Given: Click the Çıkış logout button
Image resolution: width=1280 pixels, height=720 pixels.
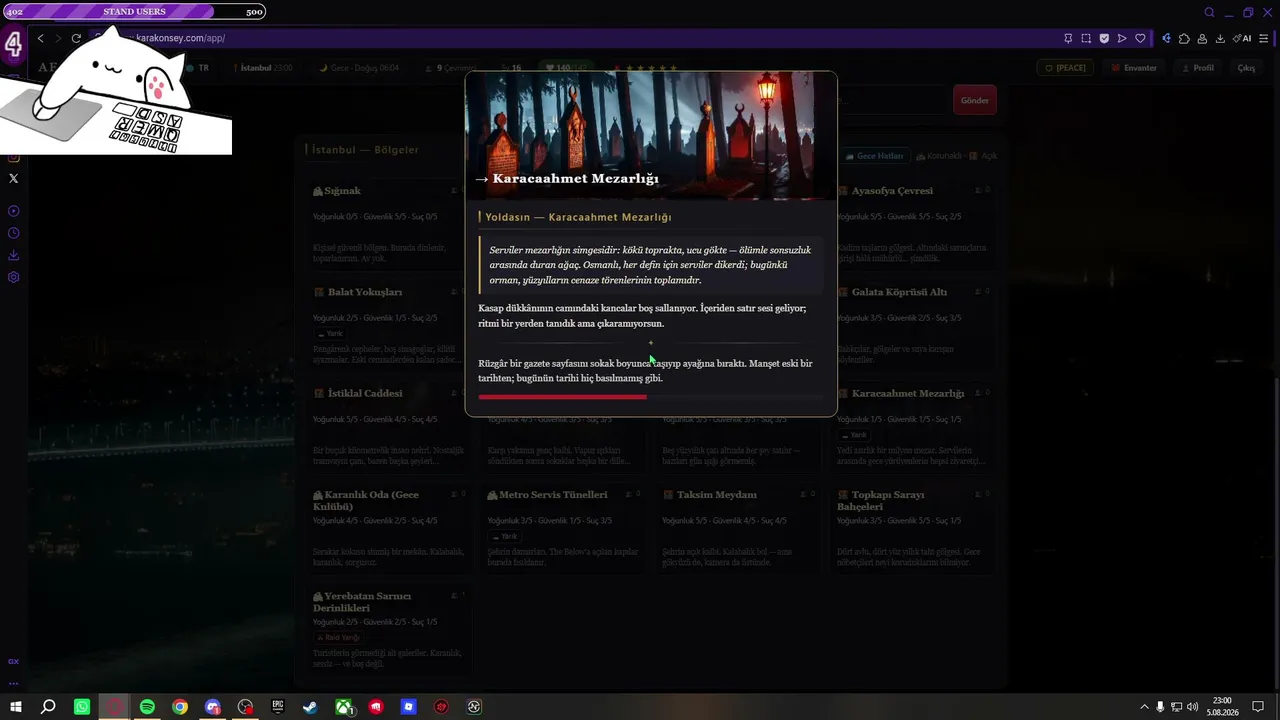Looking at the screenshot, I should coord(1246,68).
